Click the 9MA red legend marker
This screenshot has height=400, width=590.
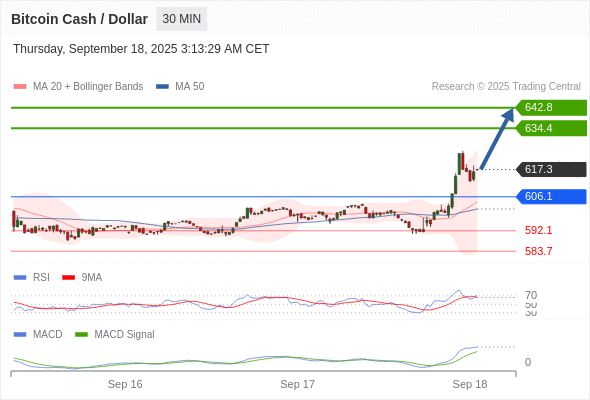tap(68, 278)
